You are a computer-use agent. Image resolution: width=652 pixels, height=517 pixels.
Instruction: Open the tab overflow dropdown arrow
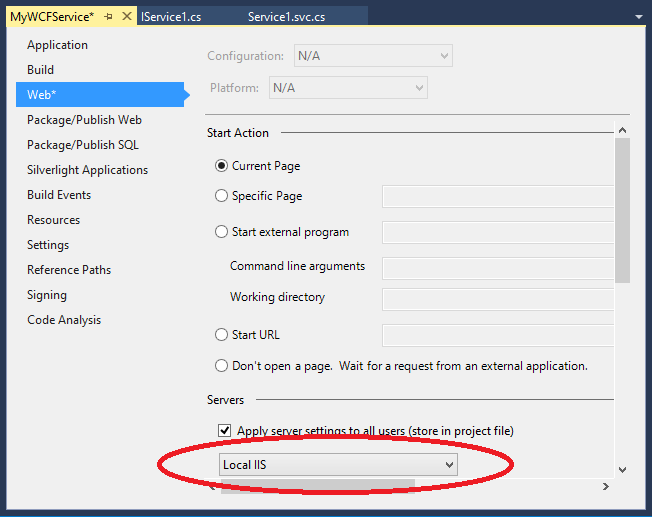[639, 17]
